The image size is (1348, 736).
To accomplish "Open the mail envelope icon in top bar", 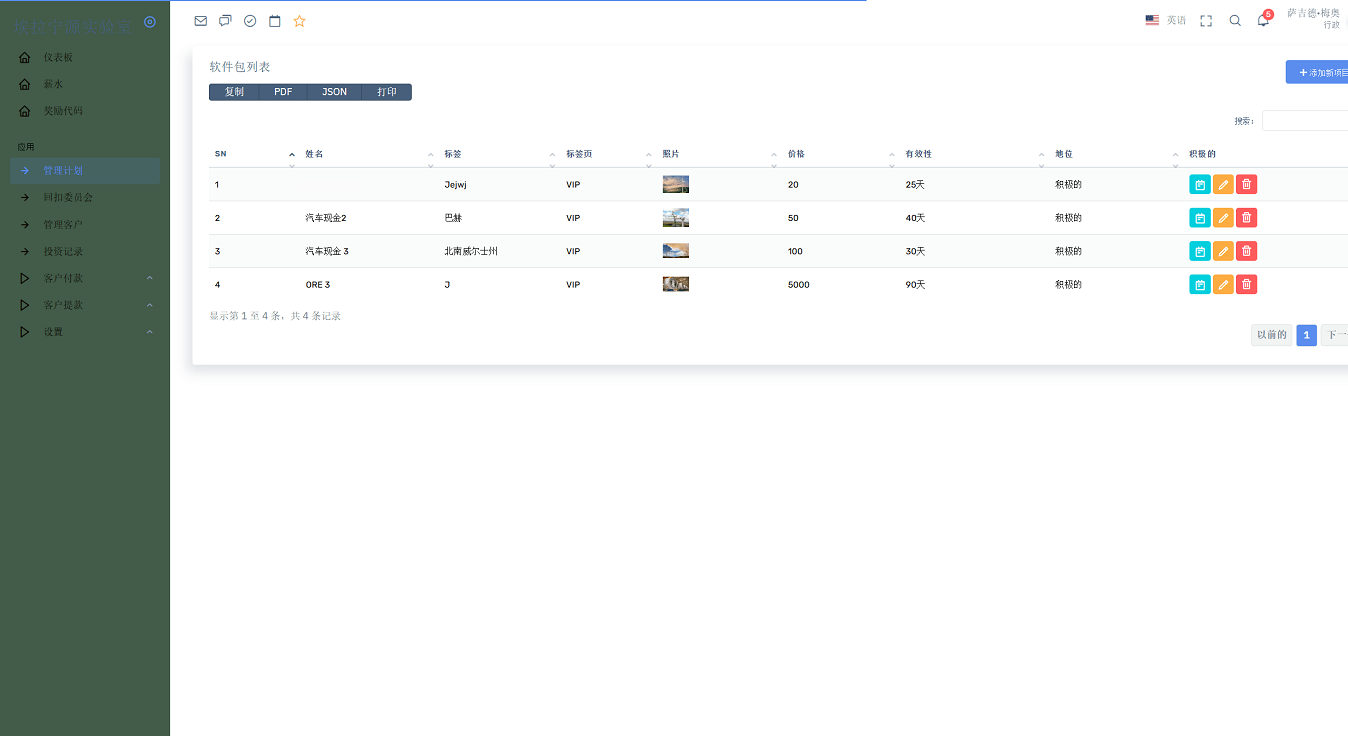I will [x=201, y=21].
